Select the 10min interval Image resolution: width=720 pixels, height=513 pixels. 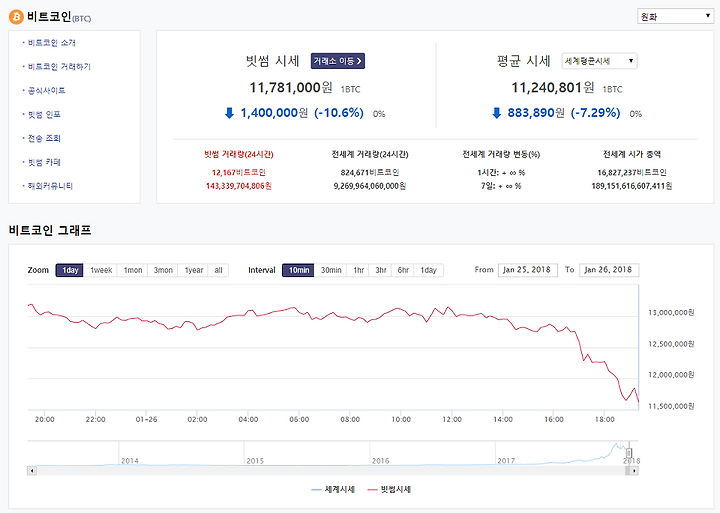pyautogui.click(x=298, y=270)
